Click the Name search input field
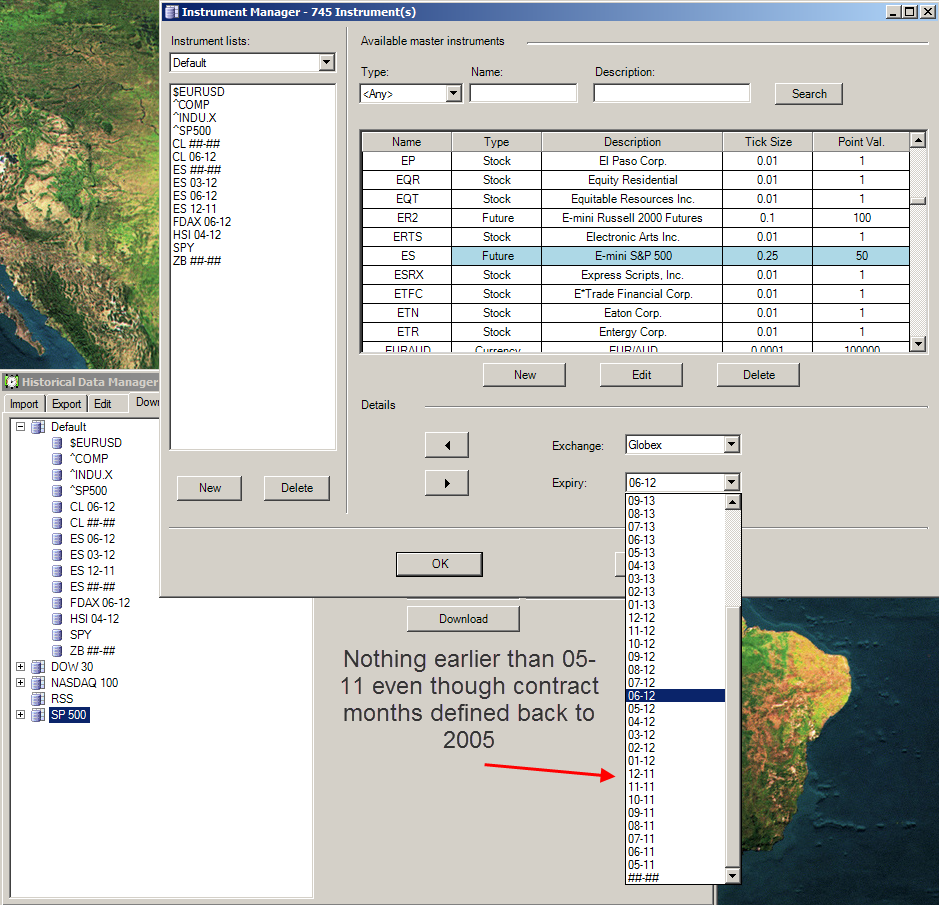This screenshot has width=939, height=905. pos(523,94)
